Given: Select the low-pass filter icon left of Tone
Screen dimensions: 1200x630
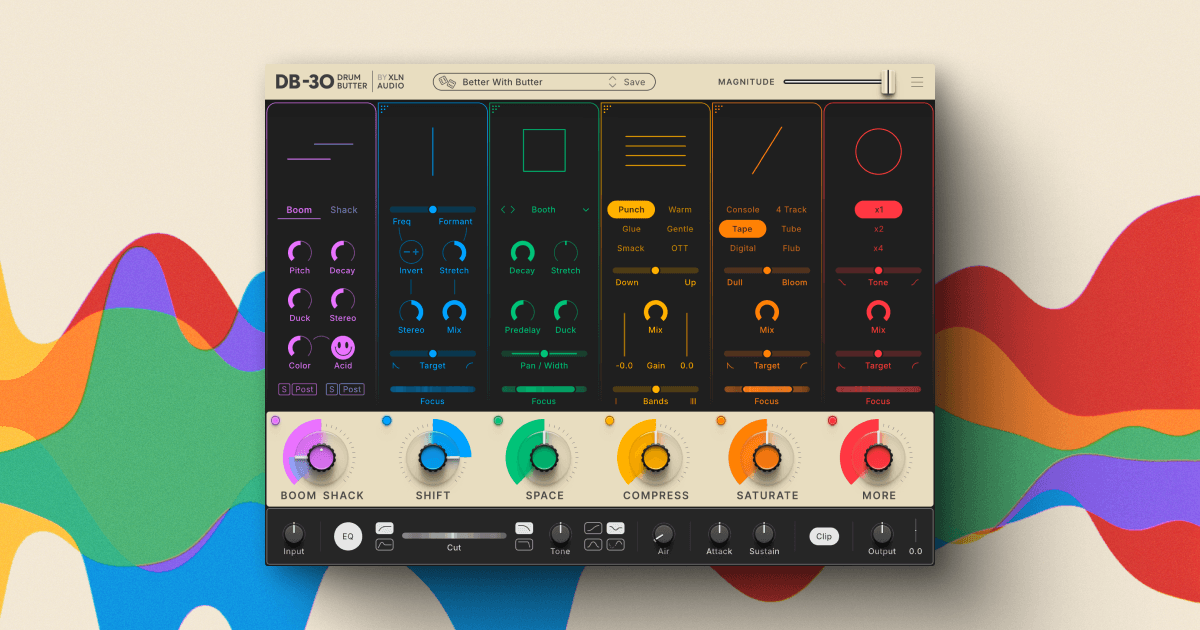Looking at the screenshot, I should coord(525,527).
